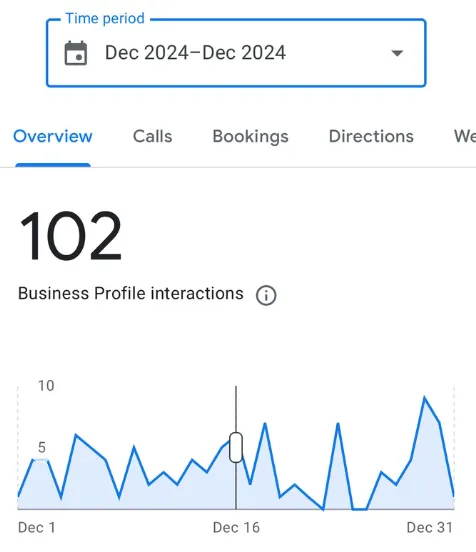
Task: Click the calendar icon in Time period
Action: (76, 53)
